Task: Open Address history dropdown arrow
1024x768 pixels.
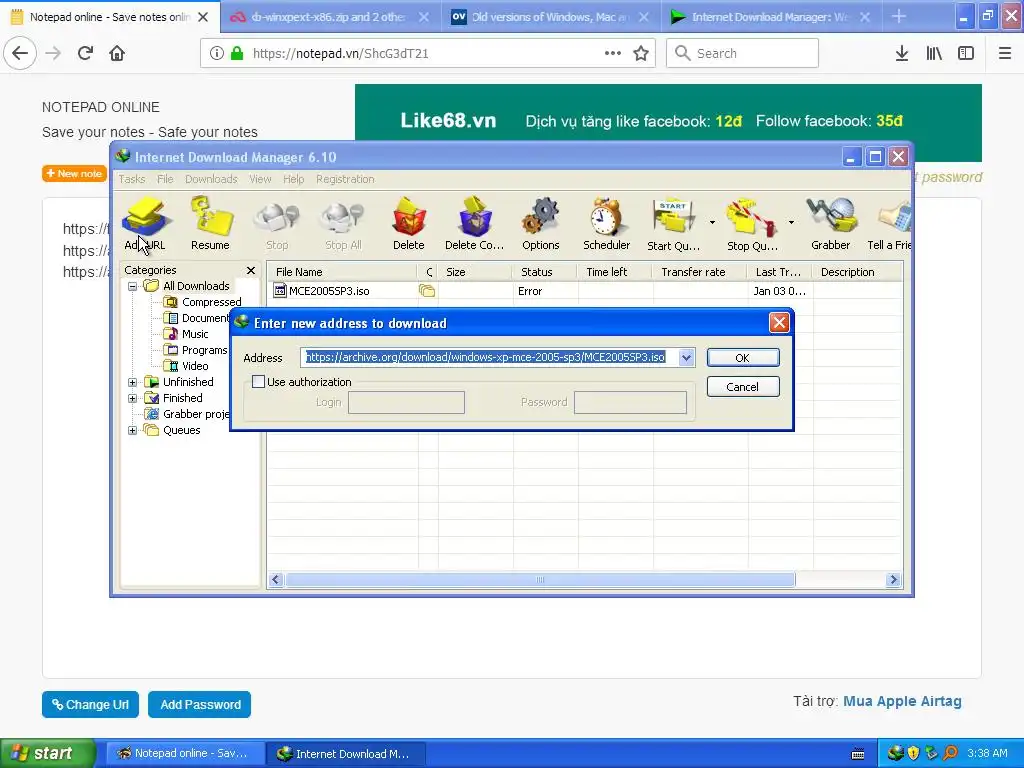Action: point(686,357)
